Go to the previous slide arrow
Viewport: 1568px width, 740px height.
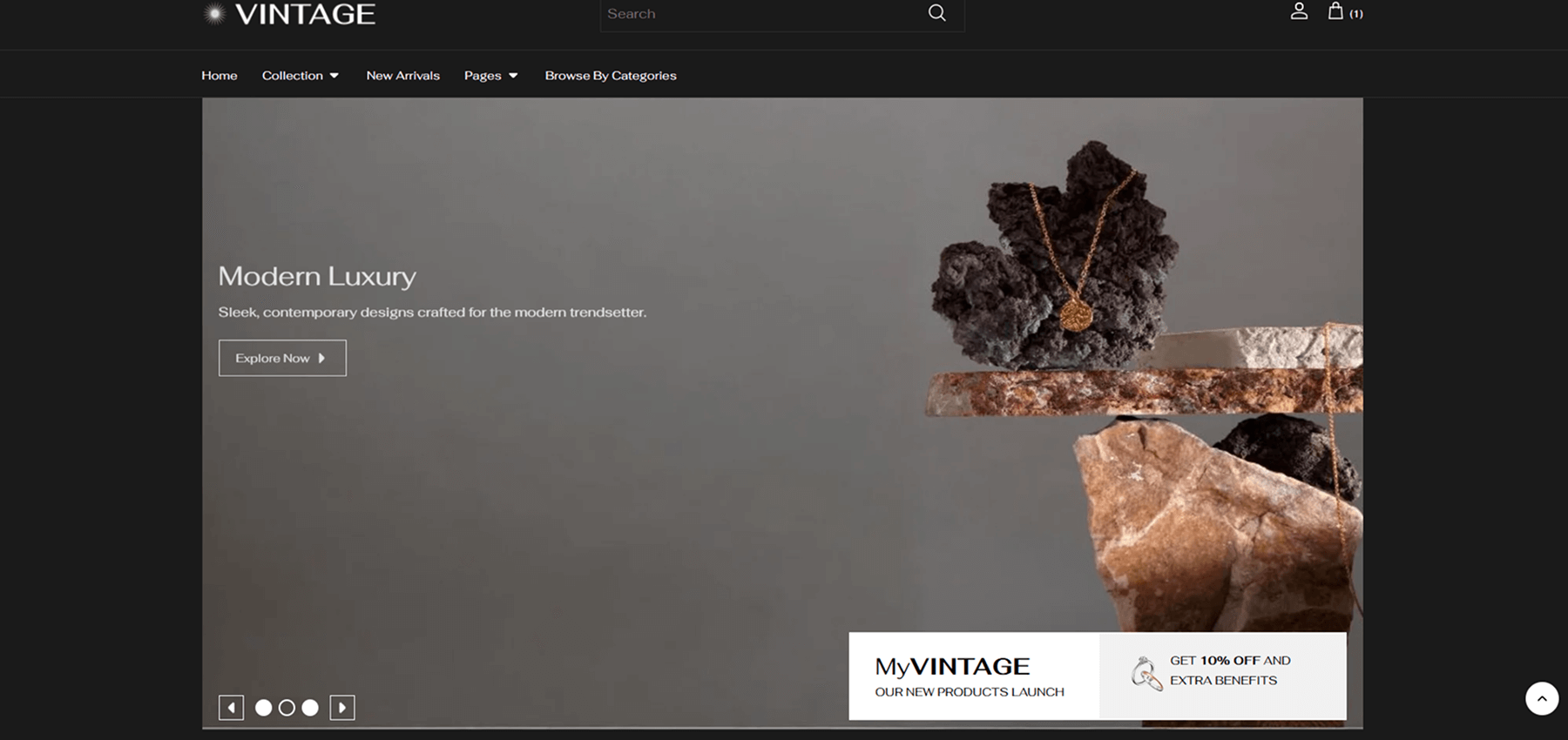point(231,708)
